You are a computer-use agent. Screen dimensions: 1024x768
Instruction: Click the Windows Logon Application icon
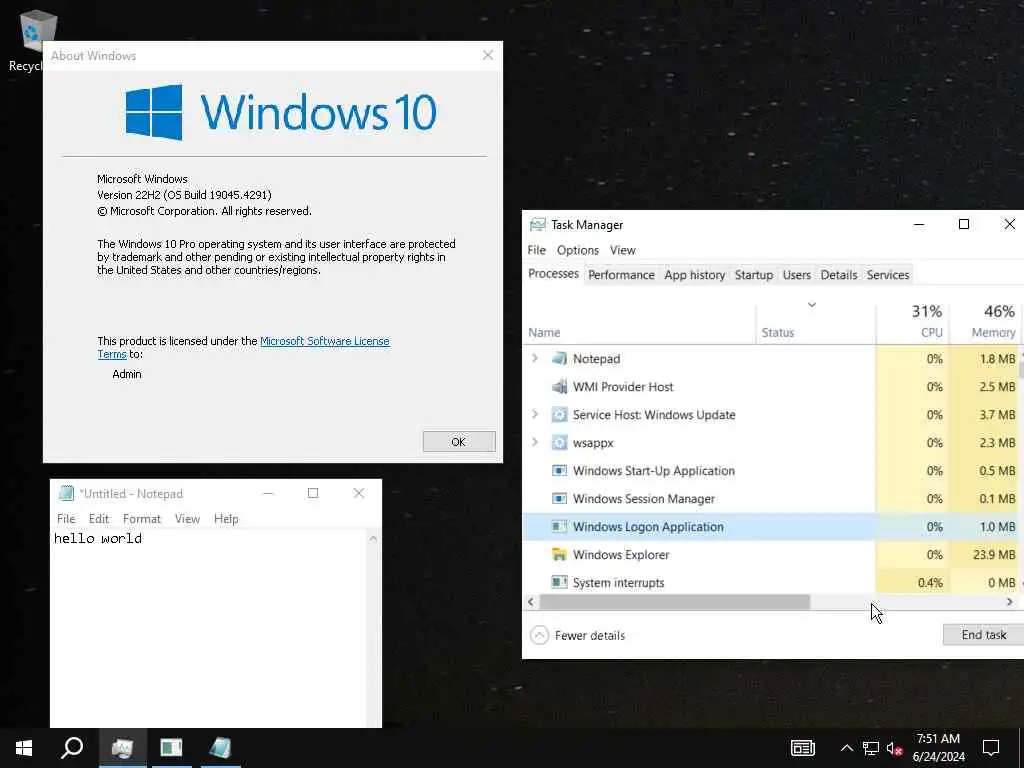pyautogui.click(x=559, y=526)
